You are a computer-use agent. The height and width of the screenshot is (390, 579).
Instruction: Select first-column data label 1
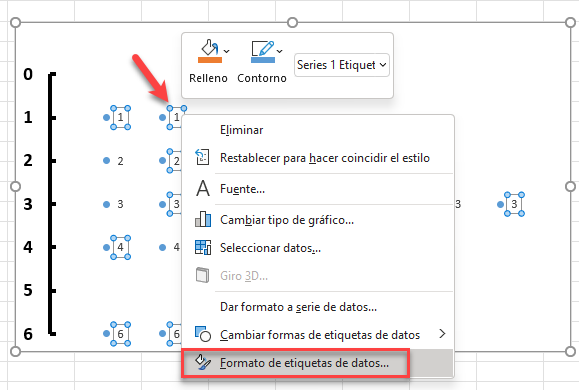click(120, 117)
